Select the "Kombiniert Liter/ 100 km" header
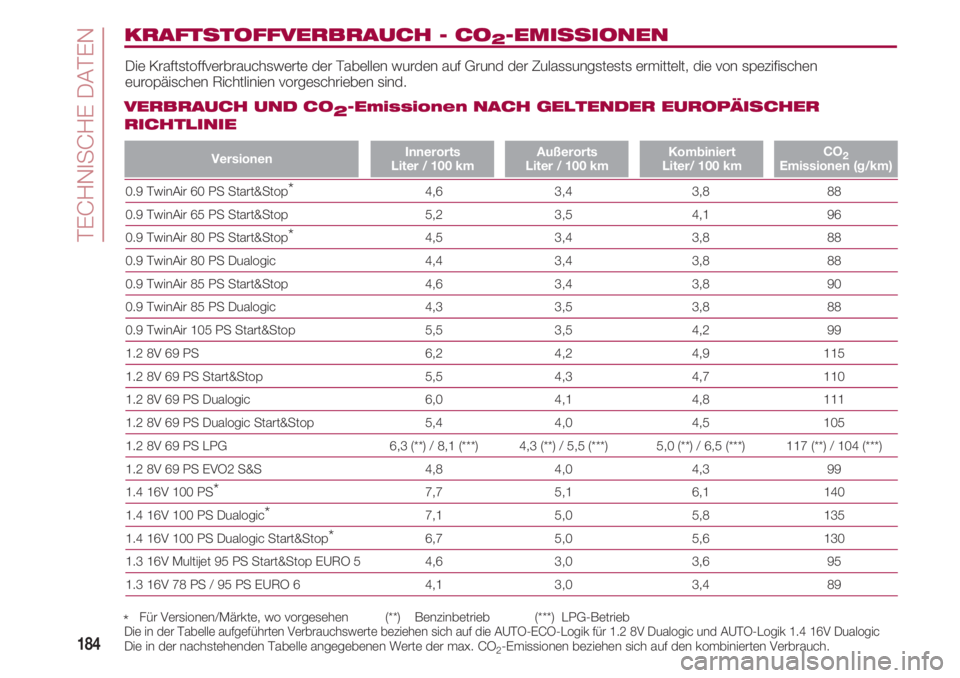This screenshot has height=678, width=960. coord(702,159)
